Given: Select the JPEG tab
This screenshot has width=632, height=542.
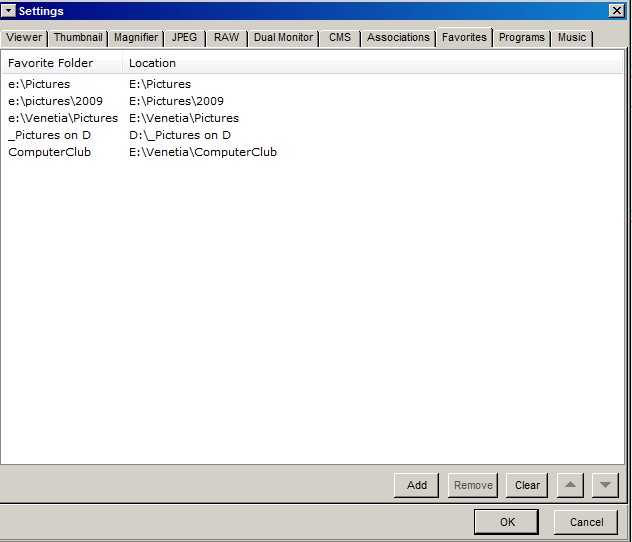Looking at the screenshot, I should (185, 37).
